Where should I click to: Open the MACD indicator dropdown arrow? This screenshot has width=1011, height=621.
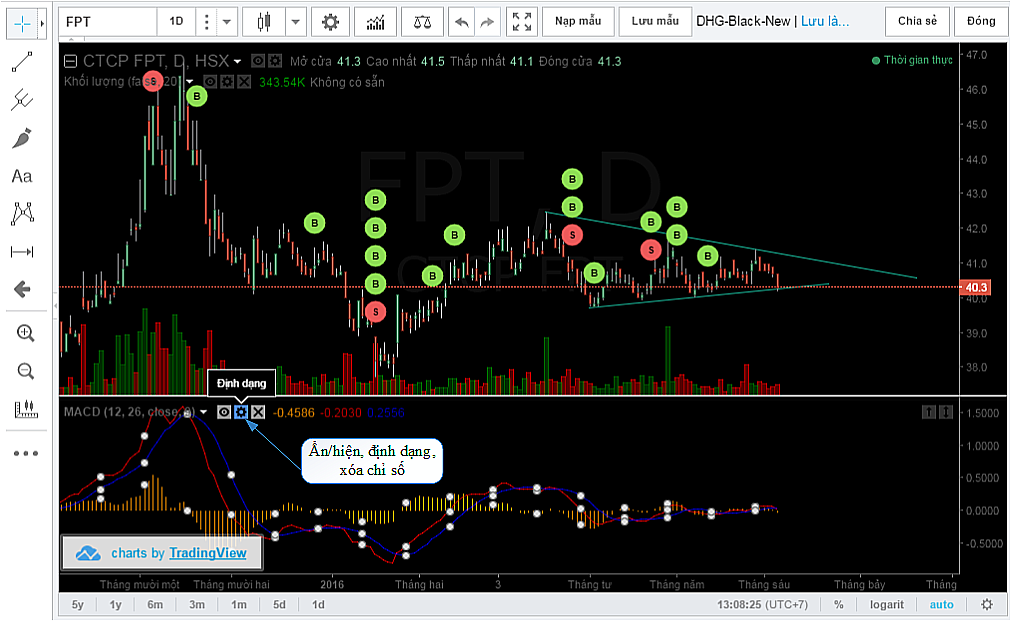pyautogui.click(x=204, y=412)
